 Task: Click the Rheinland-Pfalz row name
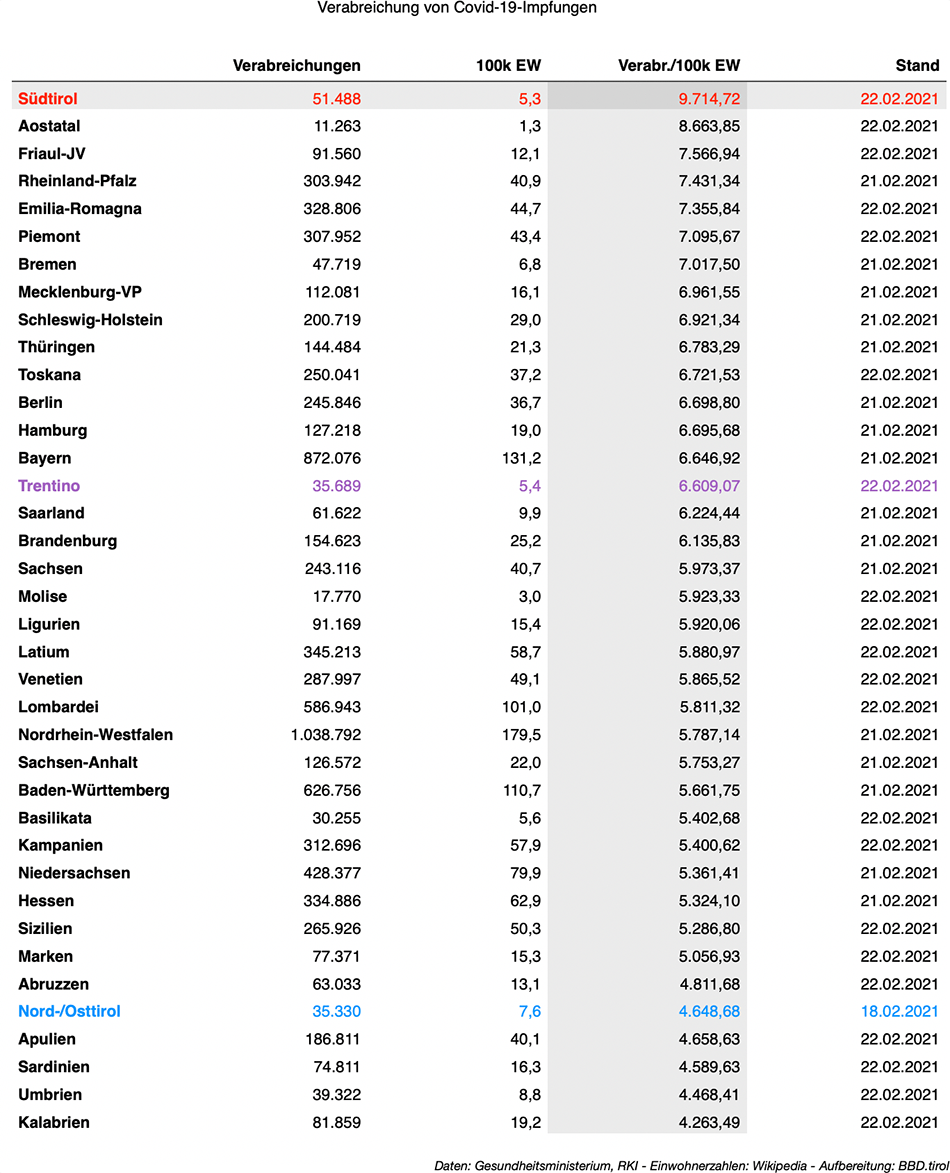click(77, 181)
